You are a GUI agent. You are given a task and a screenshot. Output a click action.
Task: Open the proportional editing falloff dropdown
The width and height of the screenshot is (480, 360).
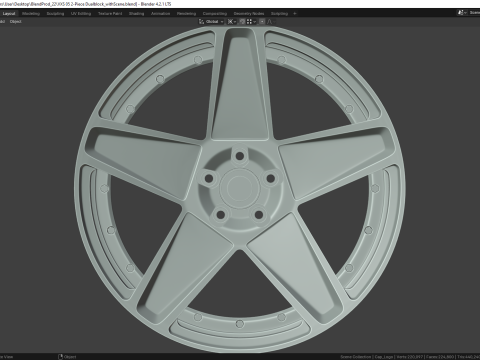pos(271,22)
